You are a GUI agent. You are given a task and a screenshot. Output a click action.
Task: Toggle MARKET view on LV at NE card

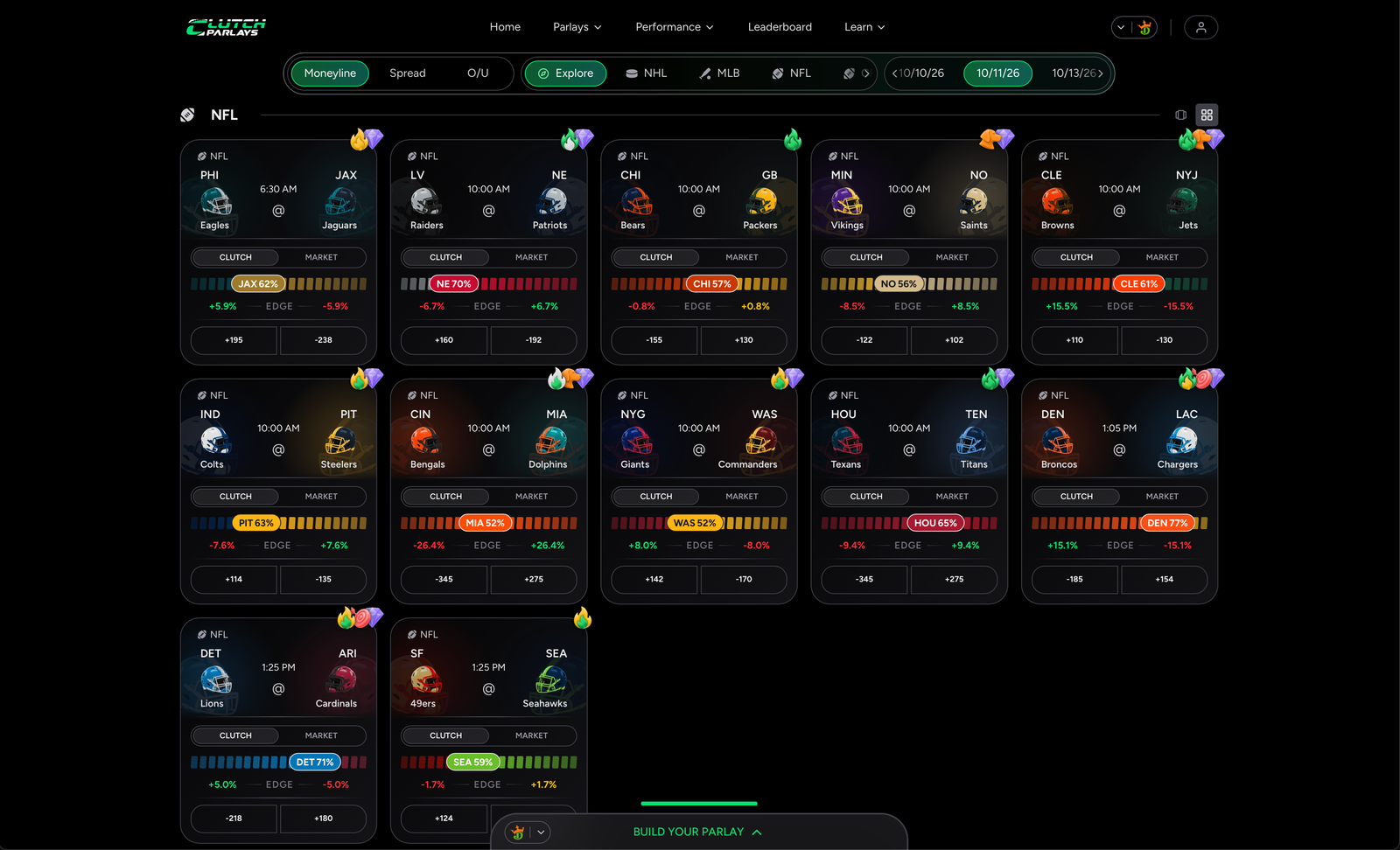pyautogui.click(x=531, y=257)
